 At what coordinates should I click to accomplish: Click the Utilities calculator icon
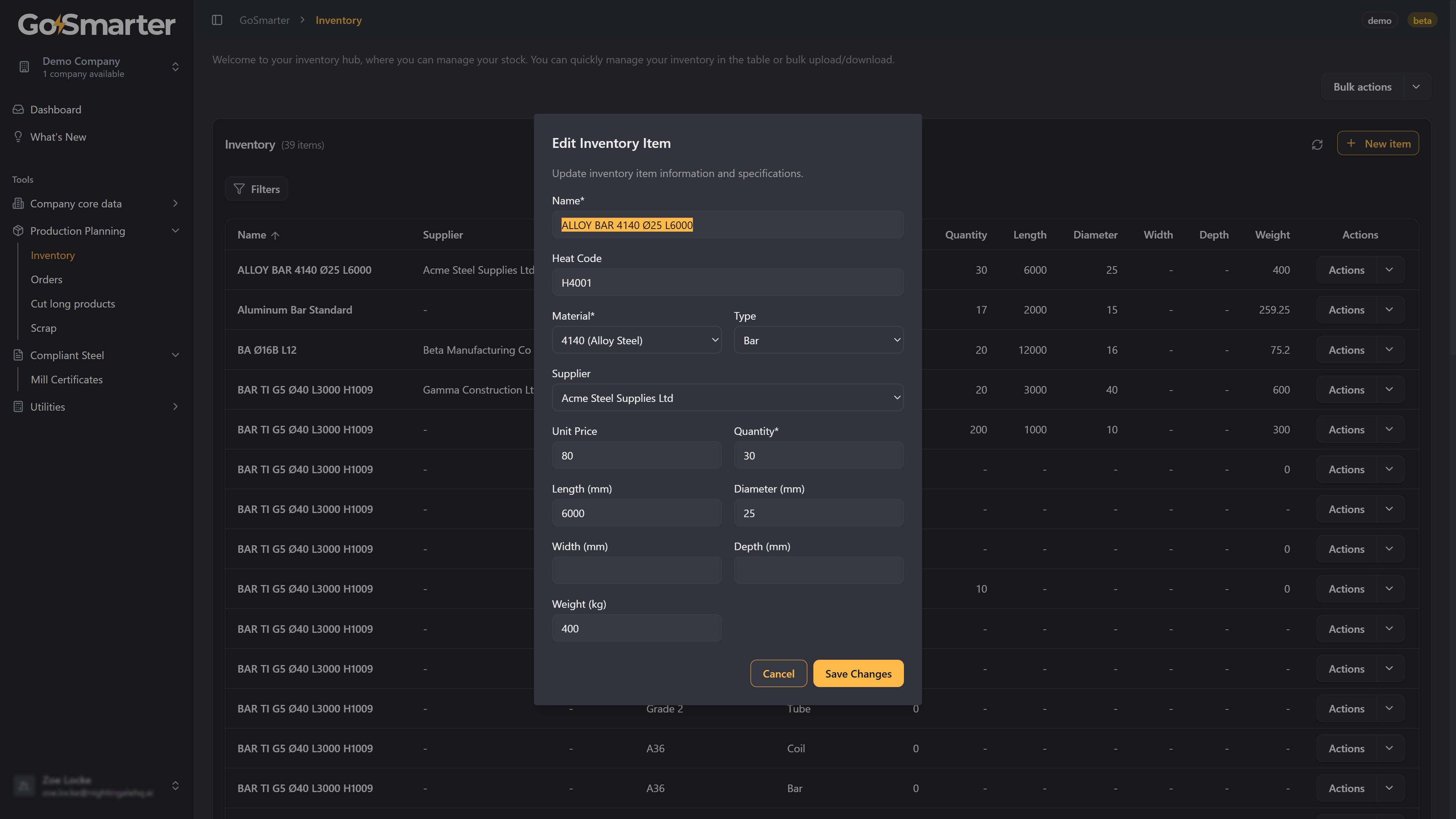(18, 407)
